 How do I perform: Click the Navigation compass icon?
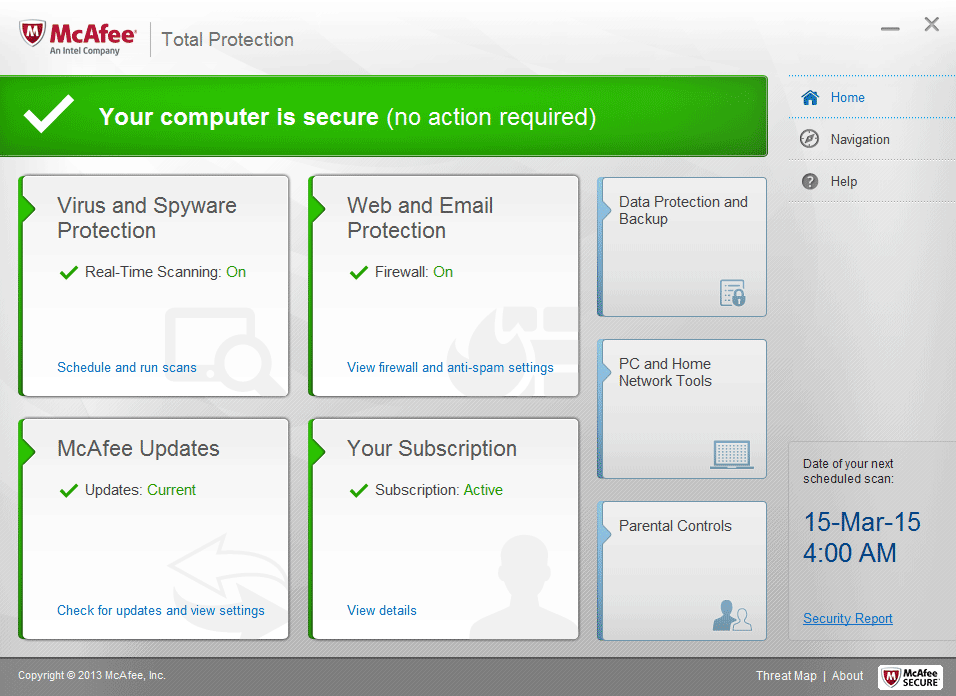click(x=810, y=139)
